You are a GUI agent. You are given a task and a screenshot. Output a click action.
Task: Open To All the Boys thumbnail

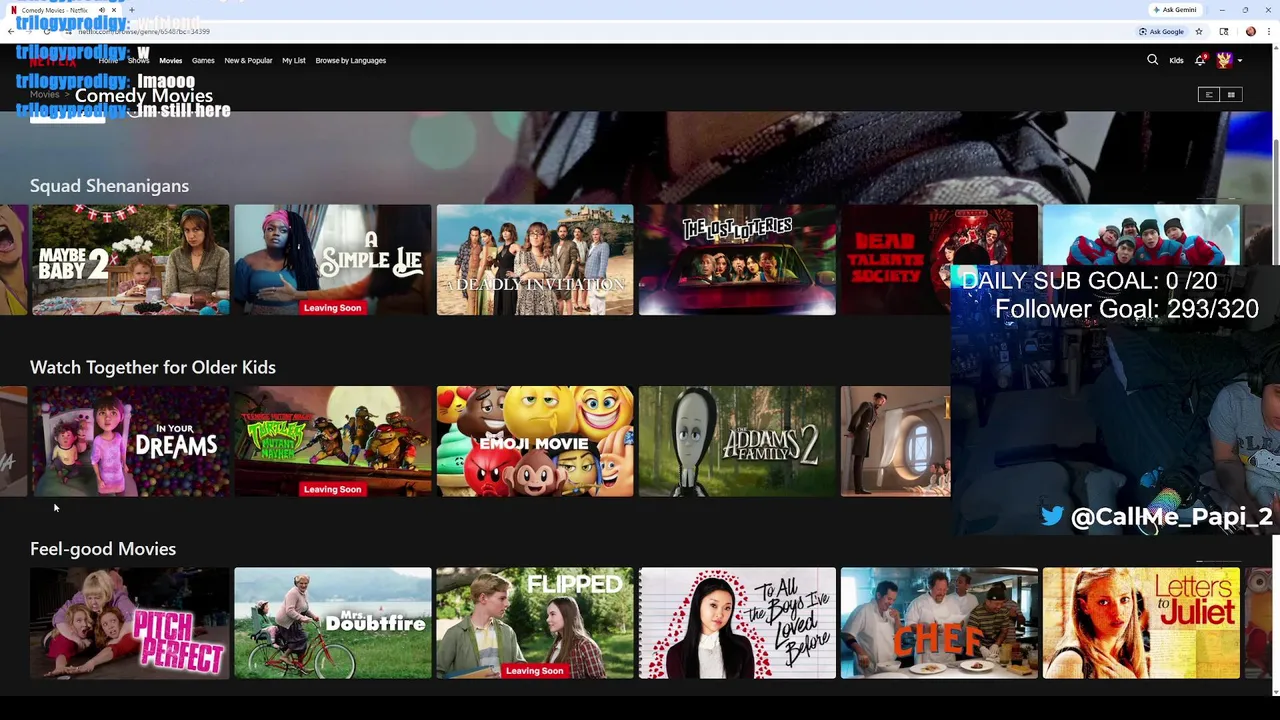click(x=737, y=623)
